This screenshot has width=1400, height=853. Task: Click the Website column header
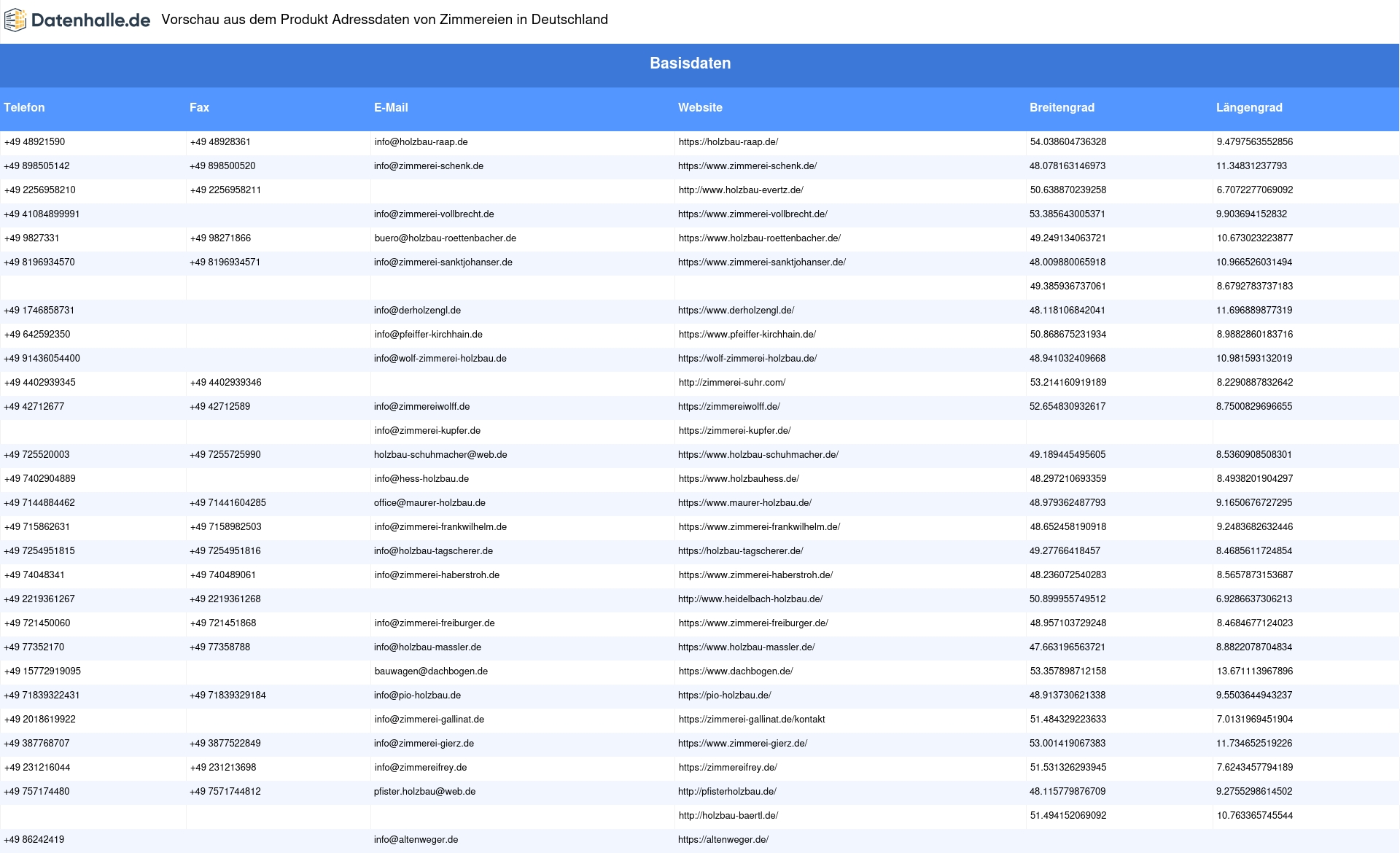700,108
